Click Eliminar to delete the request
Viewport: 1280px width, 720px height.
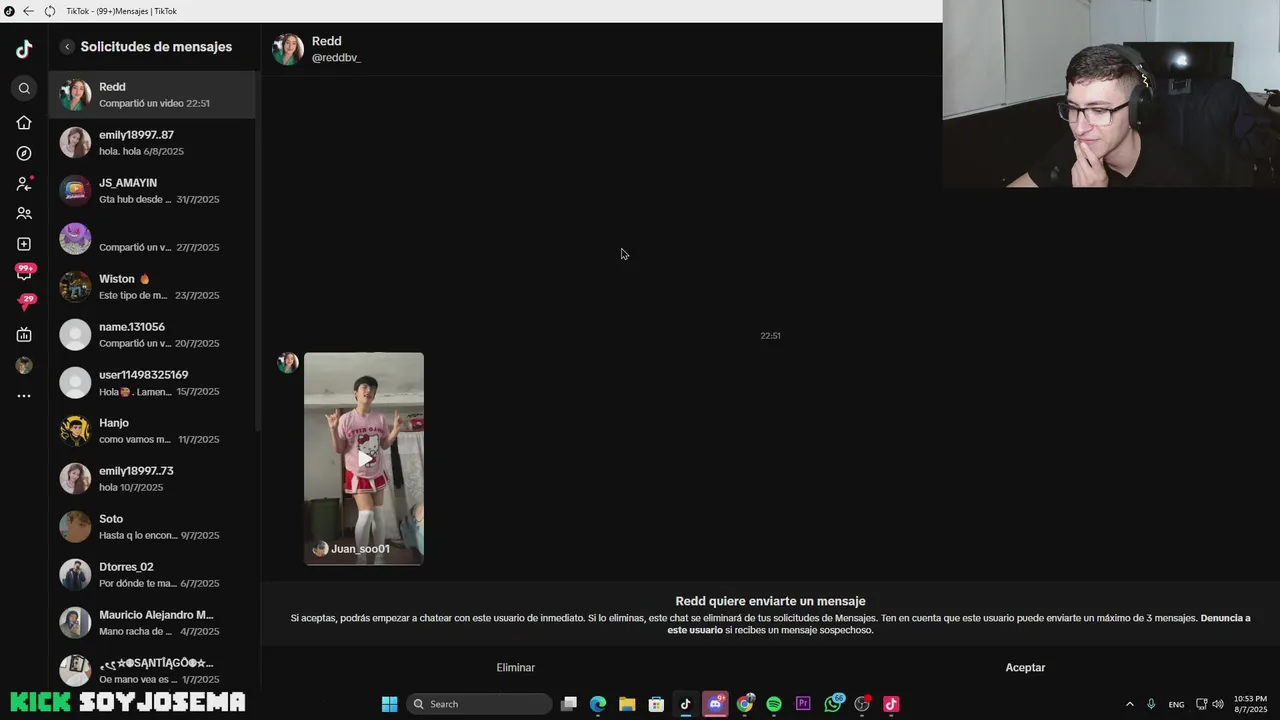click(516, 667)
